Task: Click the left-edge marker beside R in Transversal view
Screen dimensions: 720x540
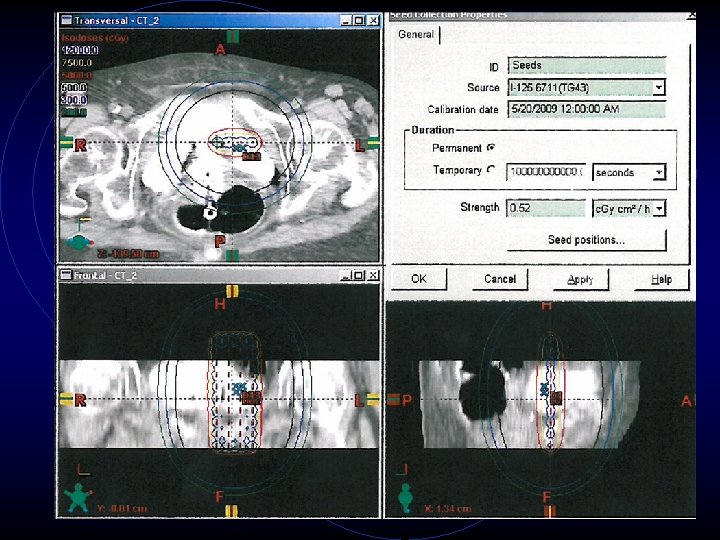Action: pyautogui.click(x=66, y=143)
